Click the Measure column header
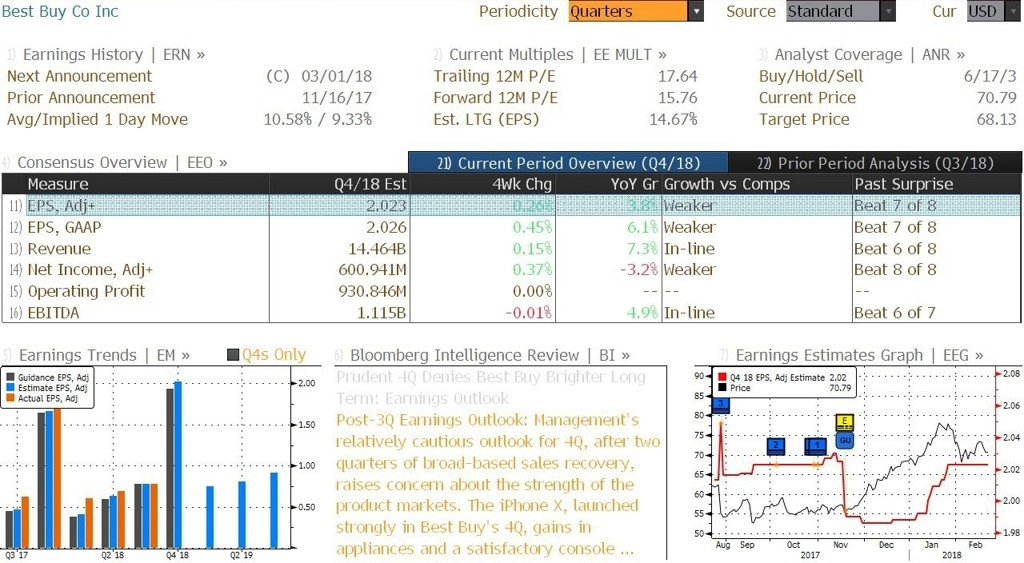Viewport: 1024px width, 563px height. 147,184
